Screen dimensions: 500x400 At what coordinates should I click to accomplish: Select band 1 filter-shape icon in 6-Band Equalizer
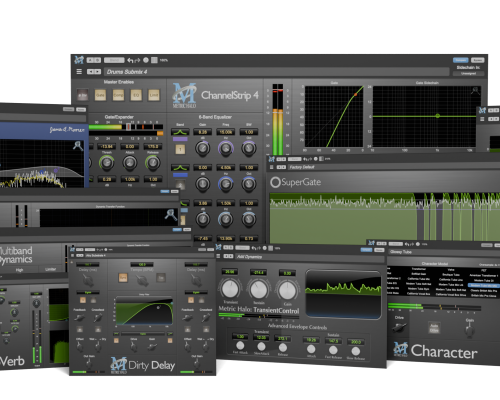pyautogui.click(x=180, y=132)
